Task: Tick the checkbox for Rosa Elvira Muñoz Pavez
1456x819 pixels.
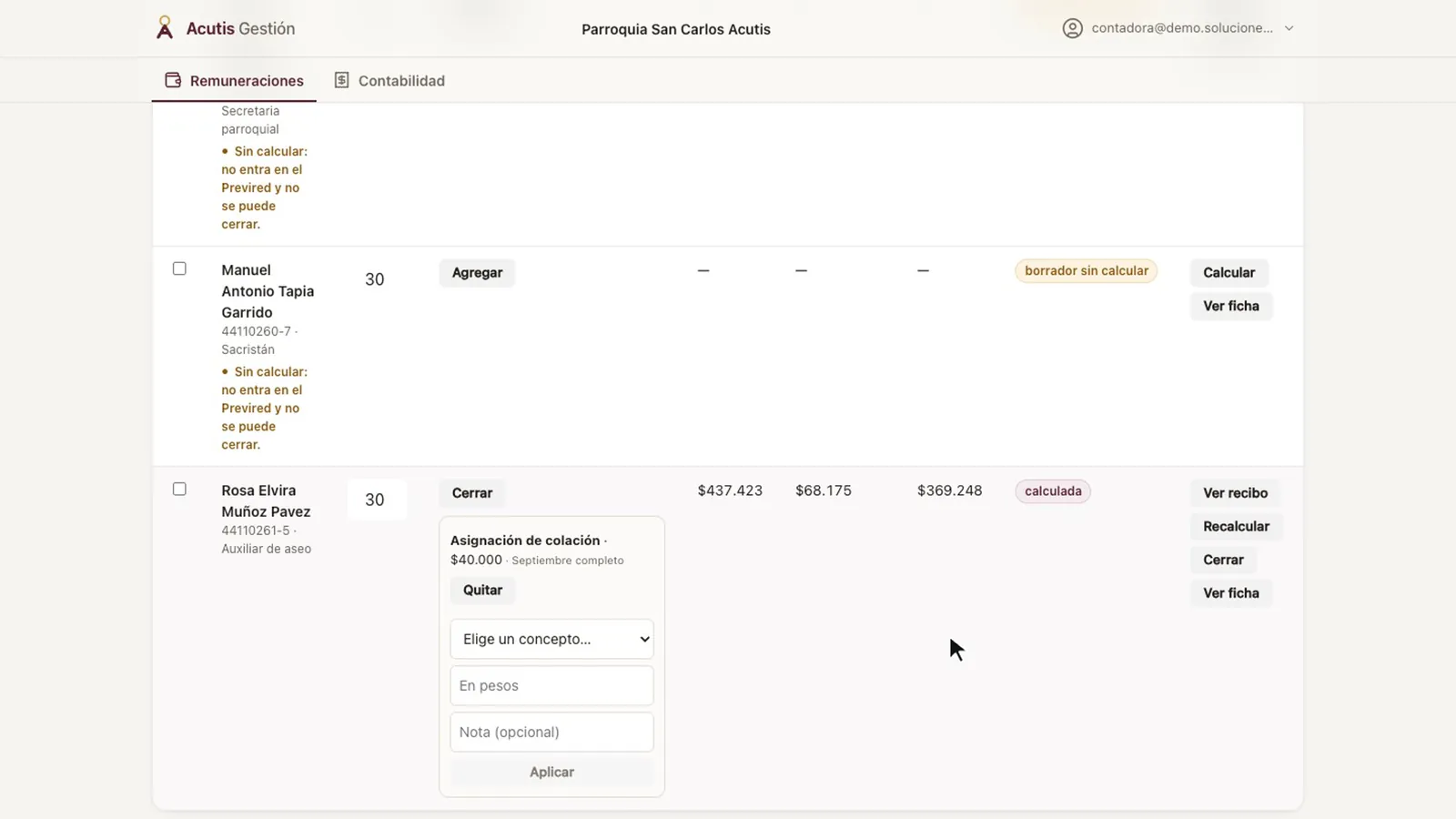Action: (x=179, y=489)
